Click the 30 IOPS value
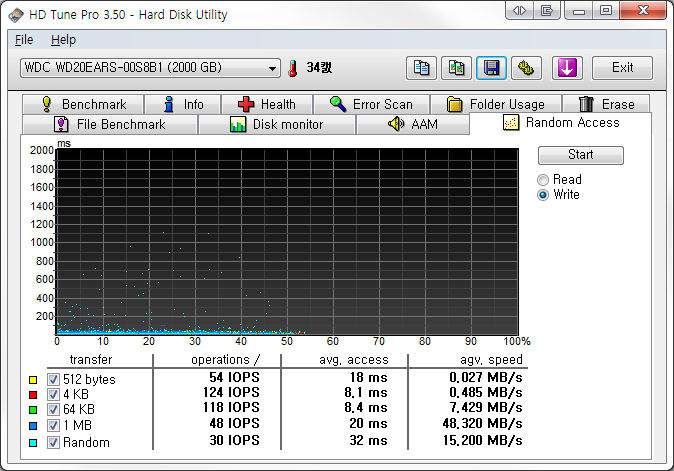This screenshot has height=471, width=674. [x=235, y=440]
